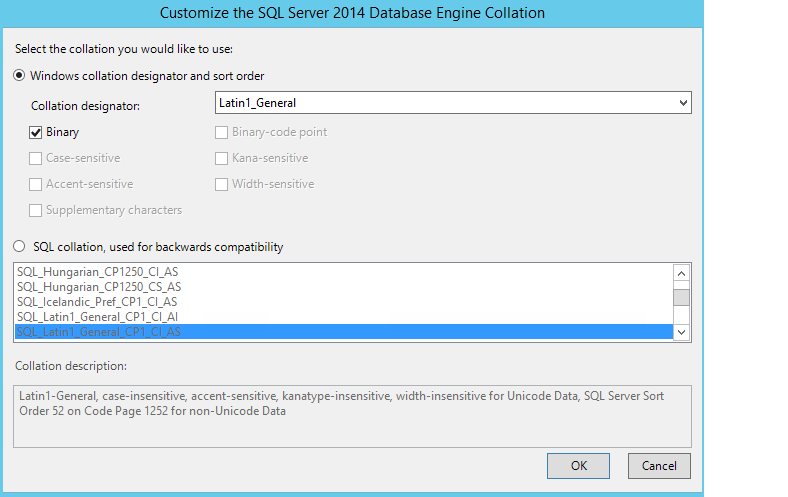Click the collation list scroll down arrow
The image size is (788, 497).
(681, 332)
